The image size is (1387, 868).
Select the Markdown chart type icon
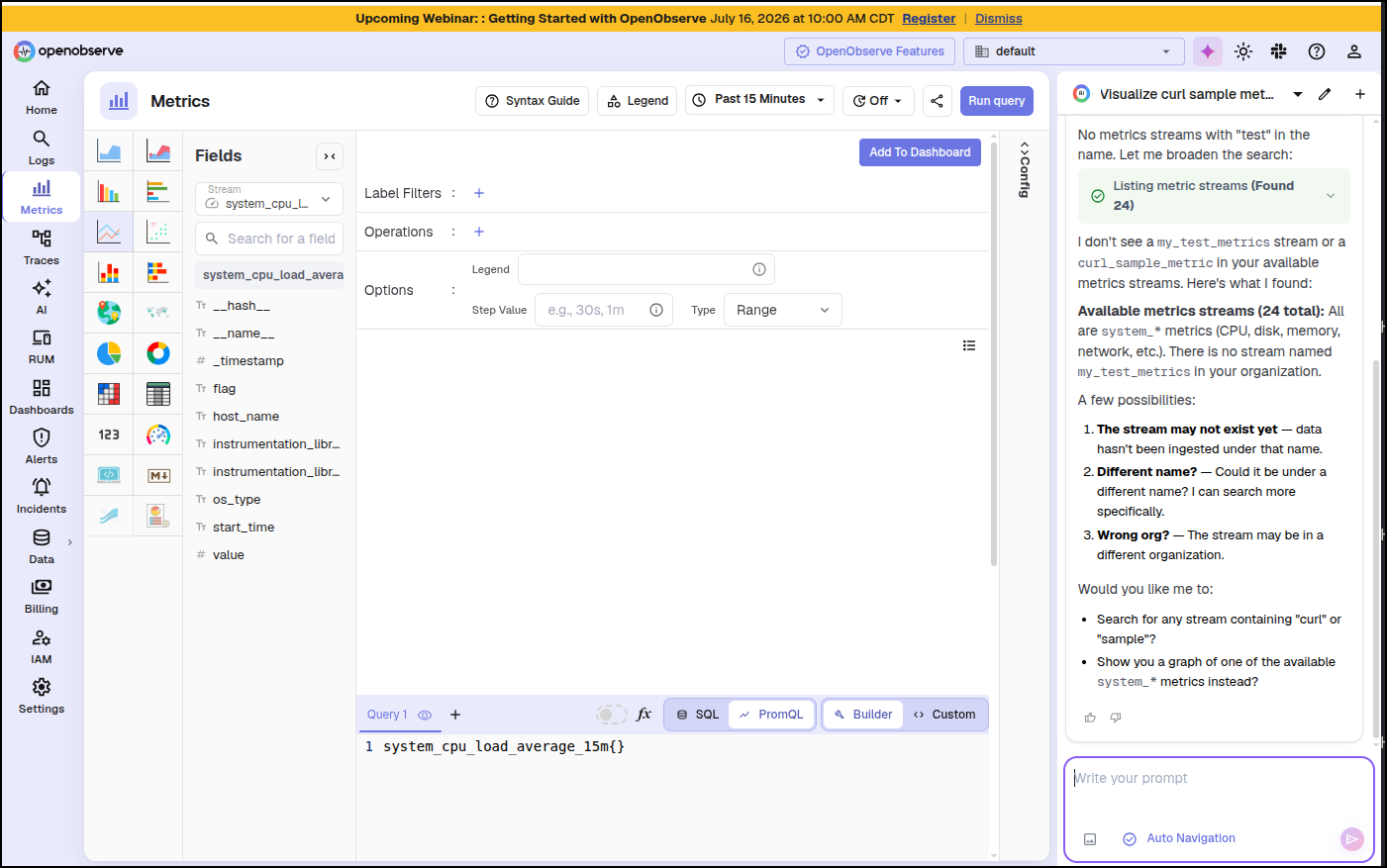point(158,475)
